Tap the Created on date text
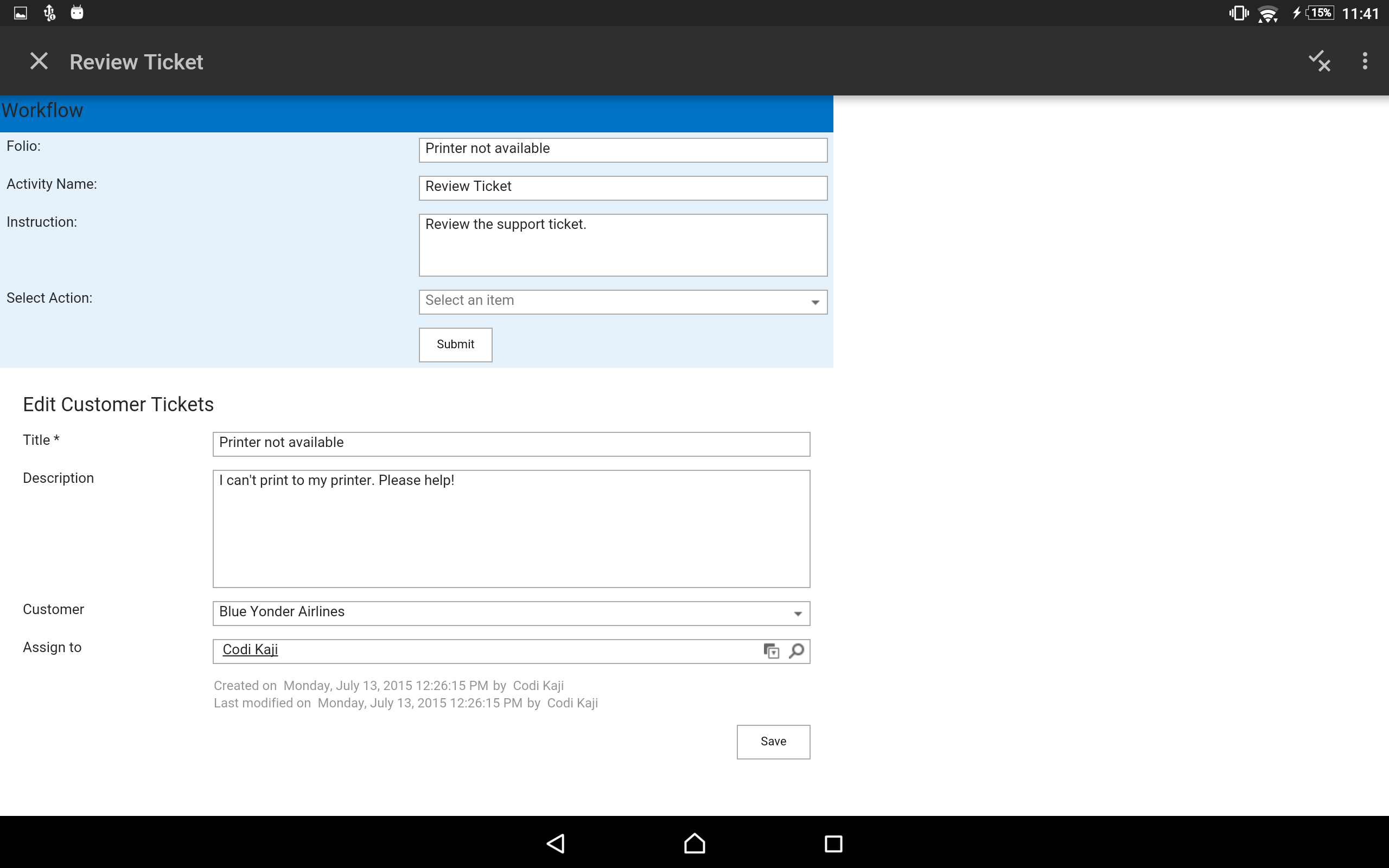Screen dimensions: 1389x868 [388, 685]
